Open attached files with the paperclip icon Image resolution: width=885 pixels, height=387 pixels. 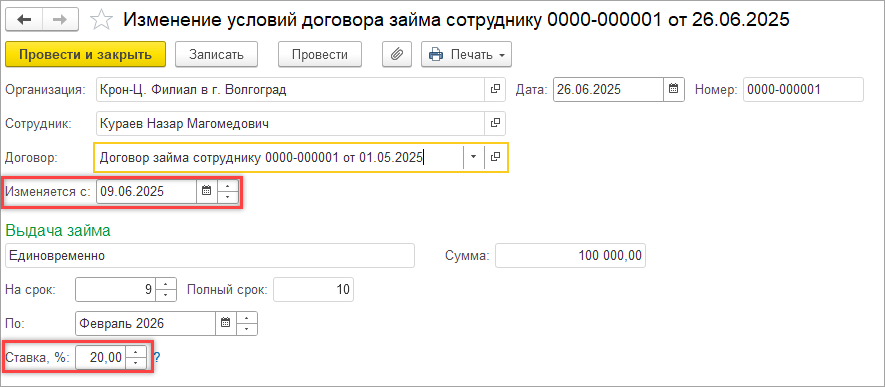pyautogui.click(x=397, y=55)
